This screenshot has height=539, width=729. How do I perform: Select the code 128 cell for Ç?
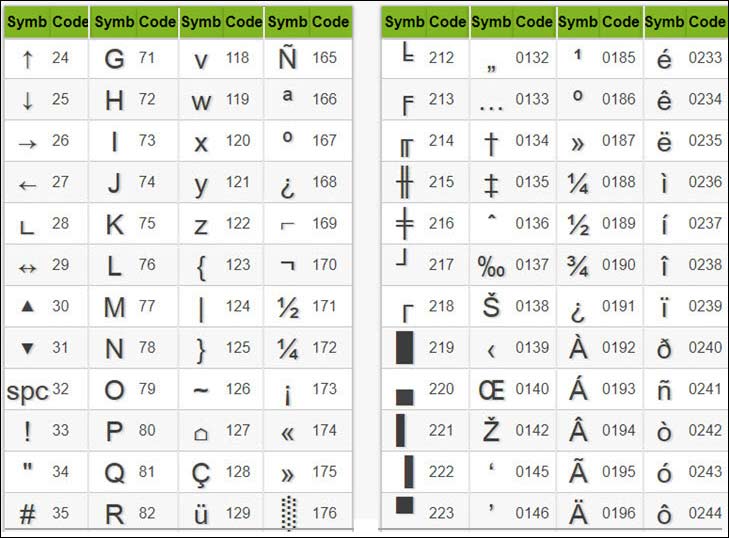pos(238,472)
